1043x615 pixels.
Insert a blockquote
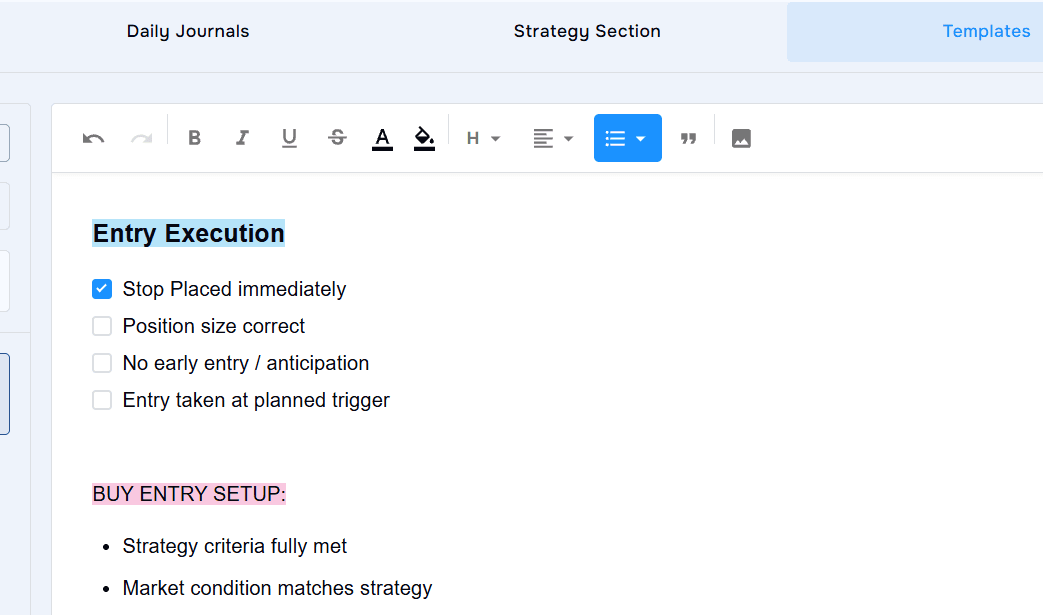[x=689, y=138]
